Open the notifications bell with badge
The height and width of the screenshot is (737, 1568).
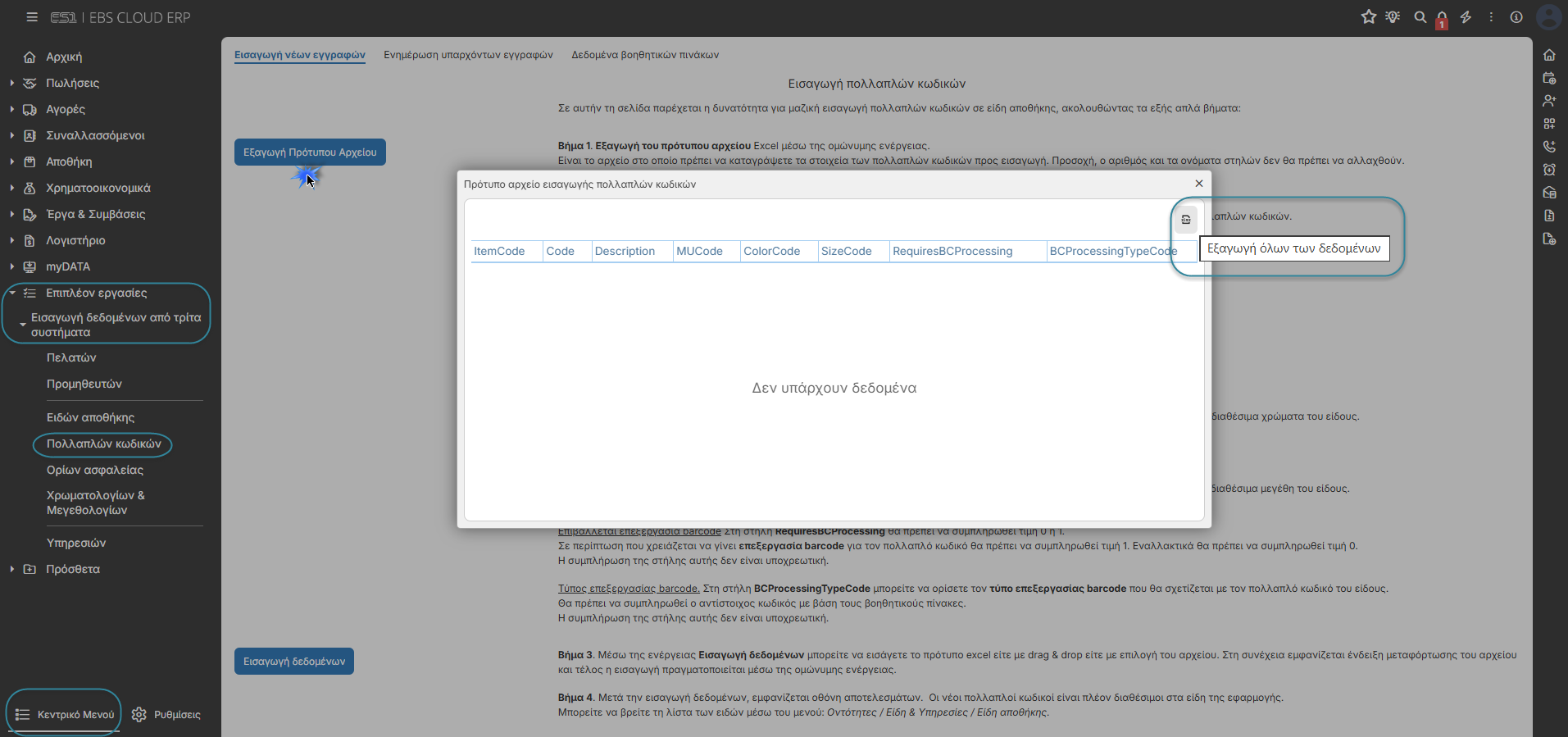1442,19
